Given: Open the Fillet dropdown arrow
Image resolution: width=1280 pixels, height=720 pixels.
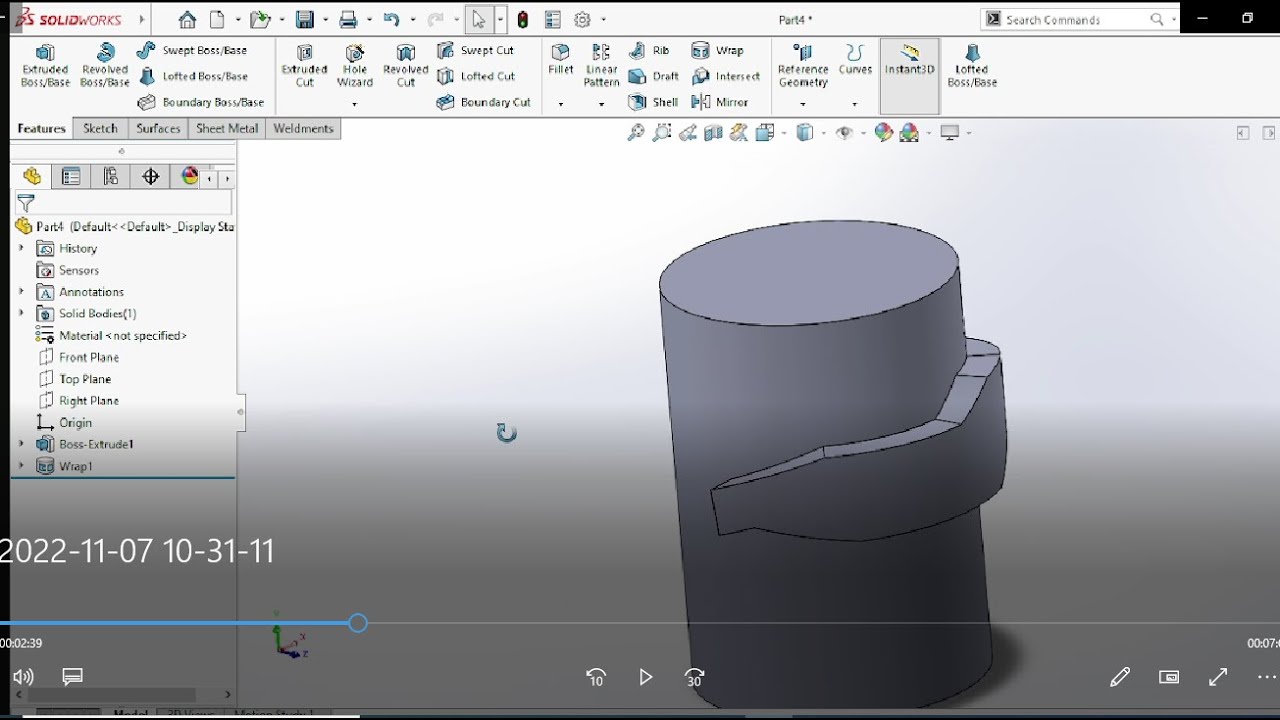Looking at the screenshot, I should coord(561,103).
